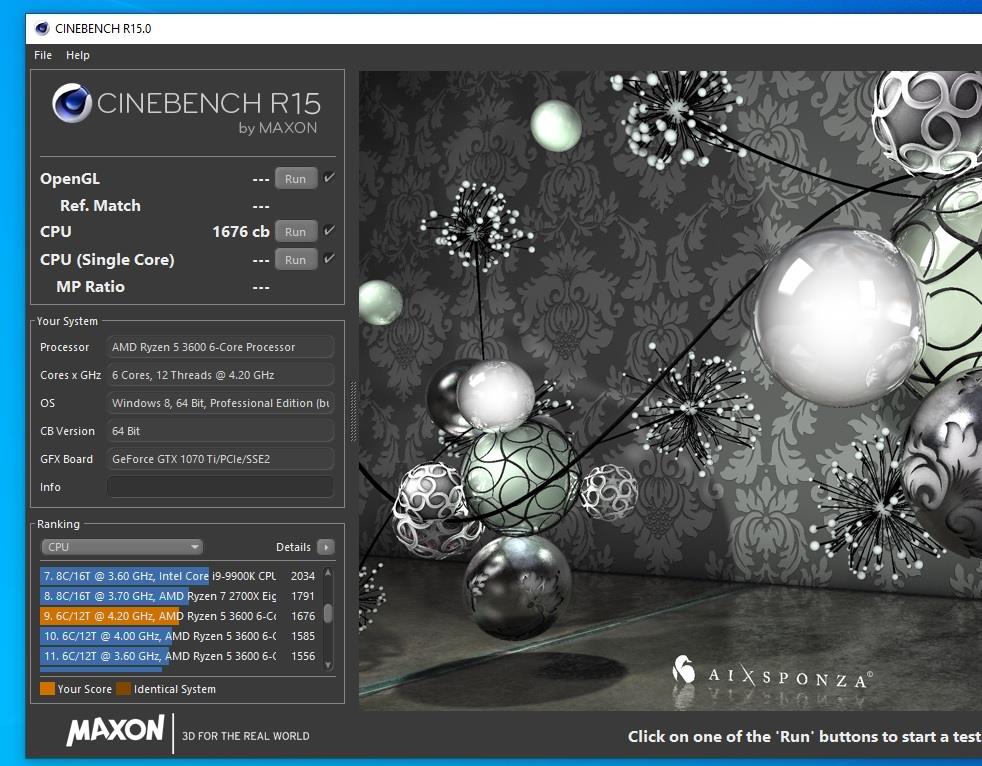The image size is (982, 766).
Task: Open the Help menu
Action: coord(78,55)
